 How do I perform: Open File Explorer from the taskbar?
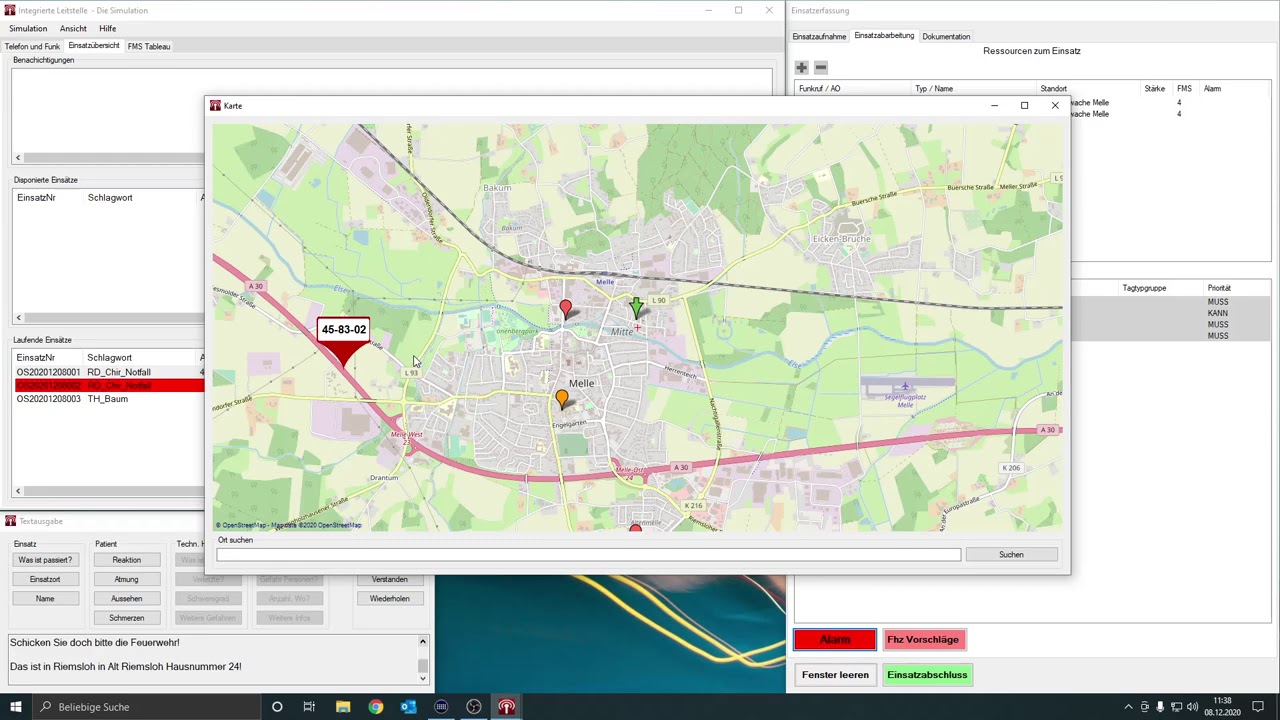(x=343, y=707)
